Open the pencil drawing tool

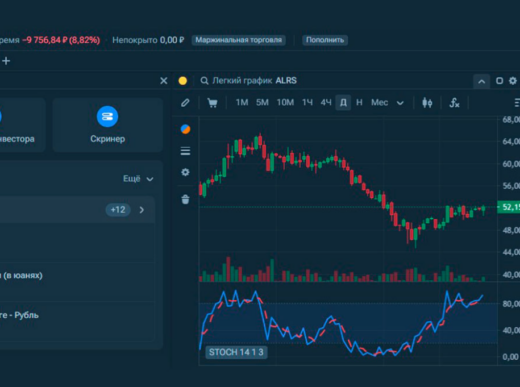(x=185, y=103)
